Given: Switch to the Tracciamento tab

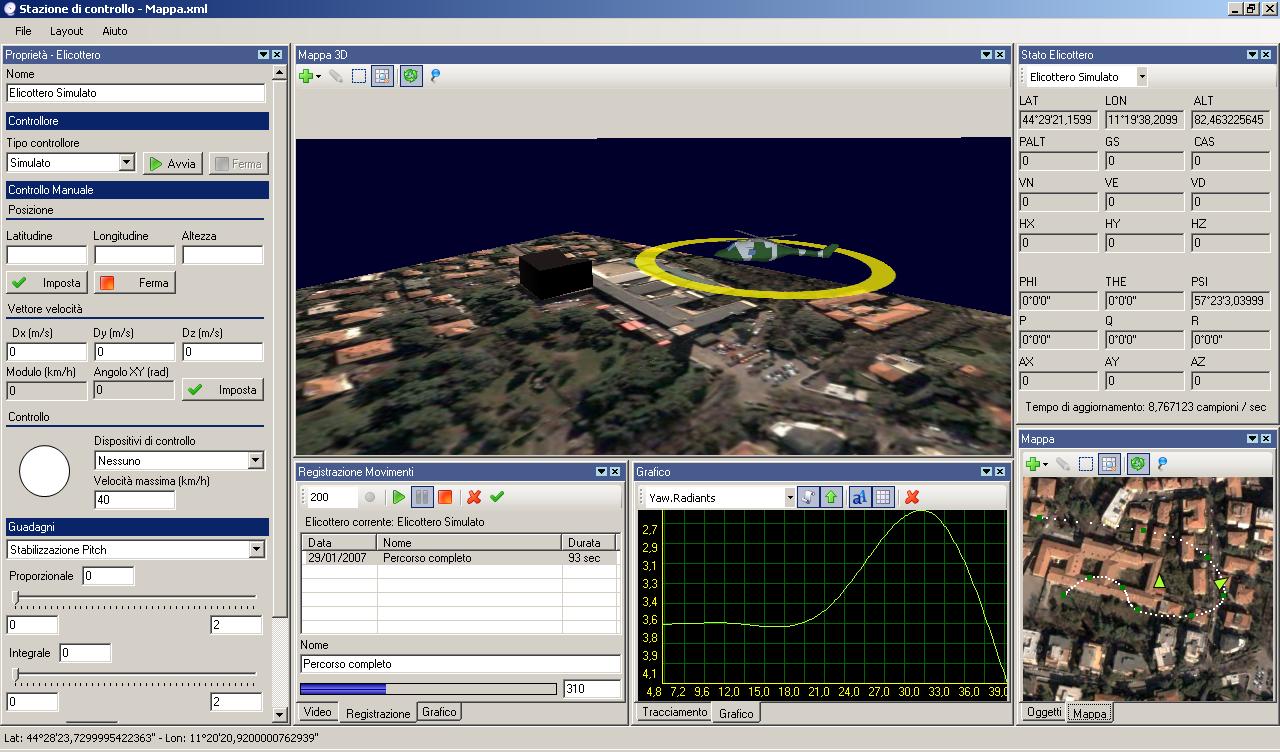Looking at the screenshot, I should click(x=674, y=712).
